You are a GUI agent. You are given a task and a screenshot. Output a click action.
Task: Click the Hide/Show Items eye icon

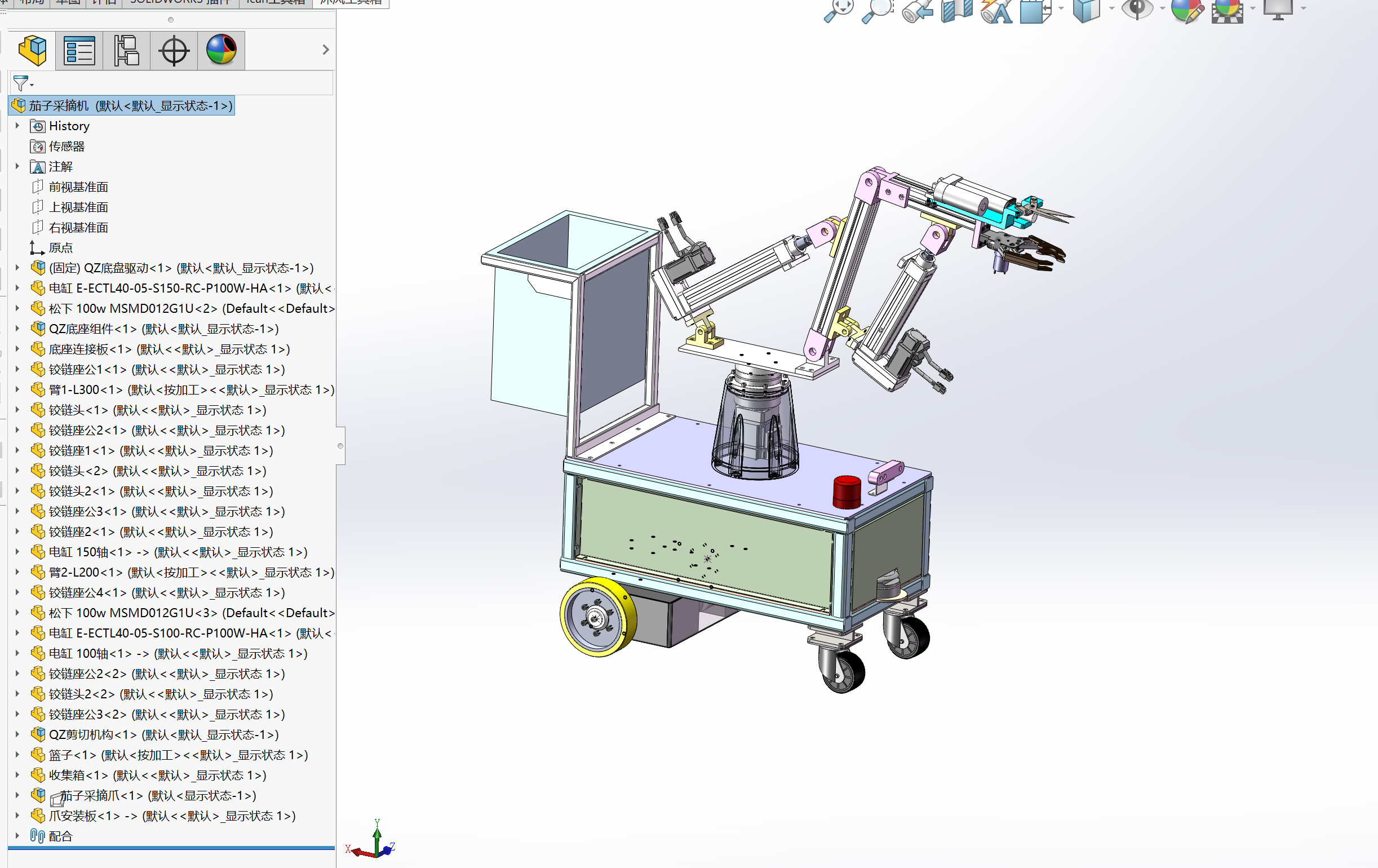pyautogui.click(x=1137, y=9)
